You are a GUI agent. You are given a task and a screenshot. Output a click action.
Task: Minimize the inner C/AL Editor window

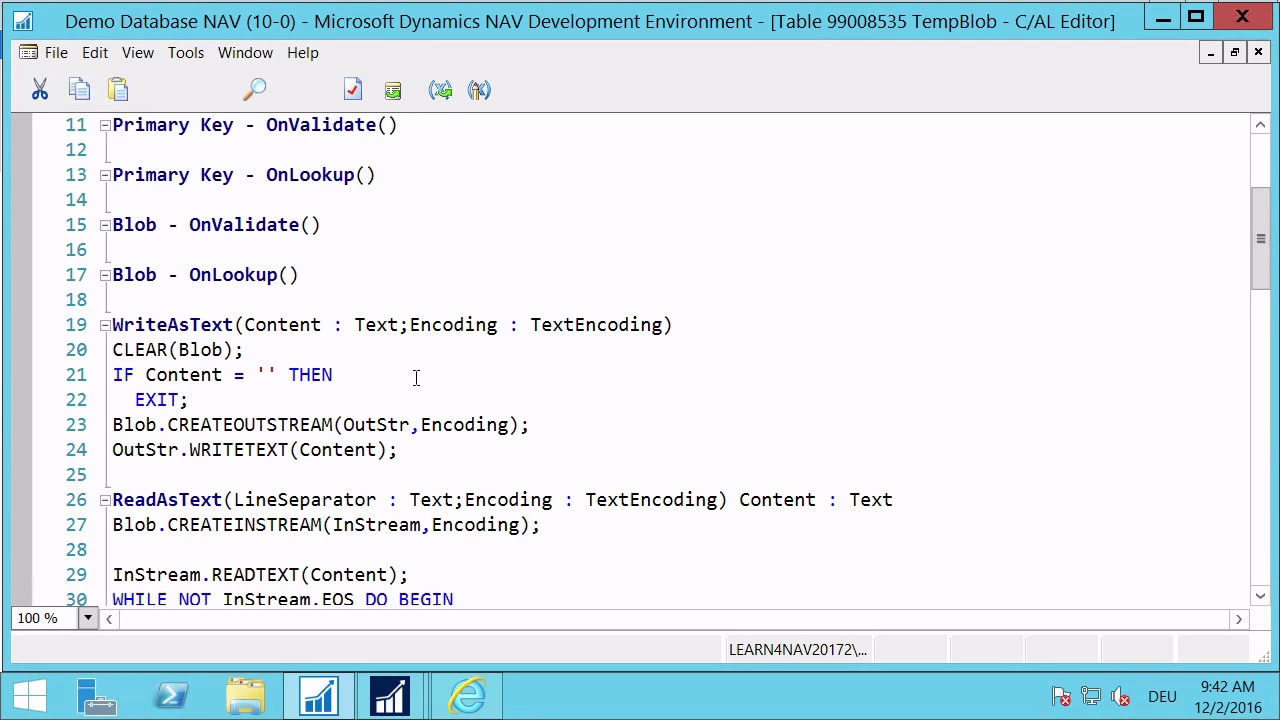[x=1210, y=53]
